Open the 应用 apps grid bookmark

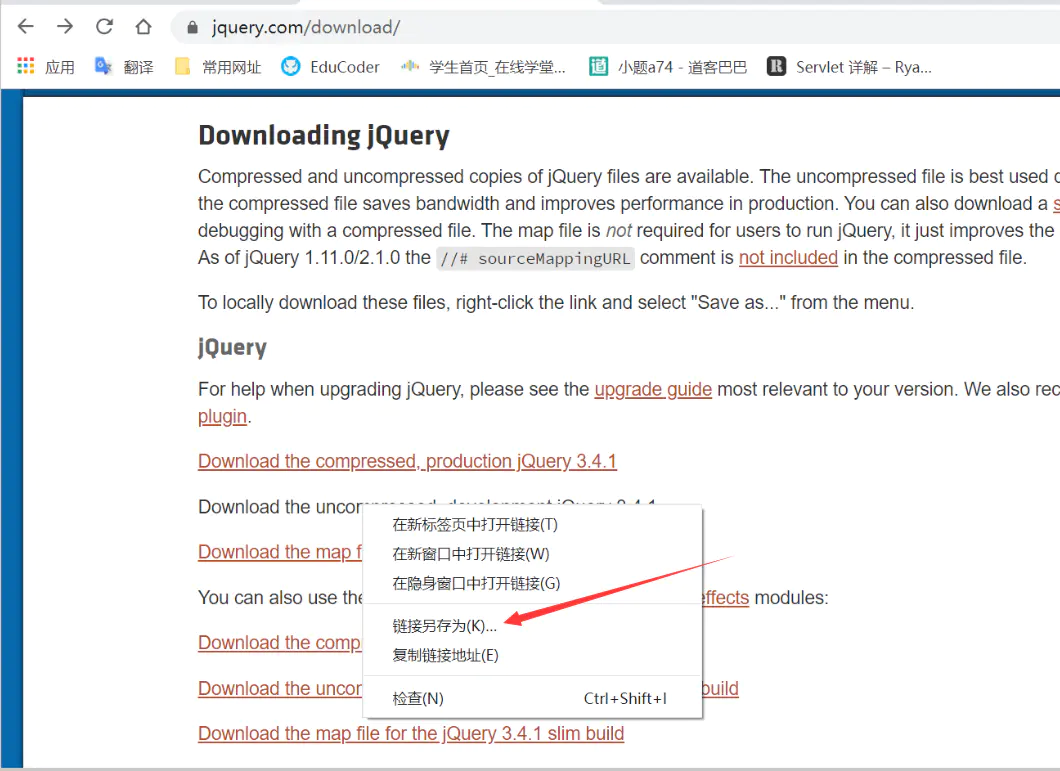click(46, 66)
